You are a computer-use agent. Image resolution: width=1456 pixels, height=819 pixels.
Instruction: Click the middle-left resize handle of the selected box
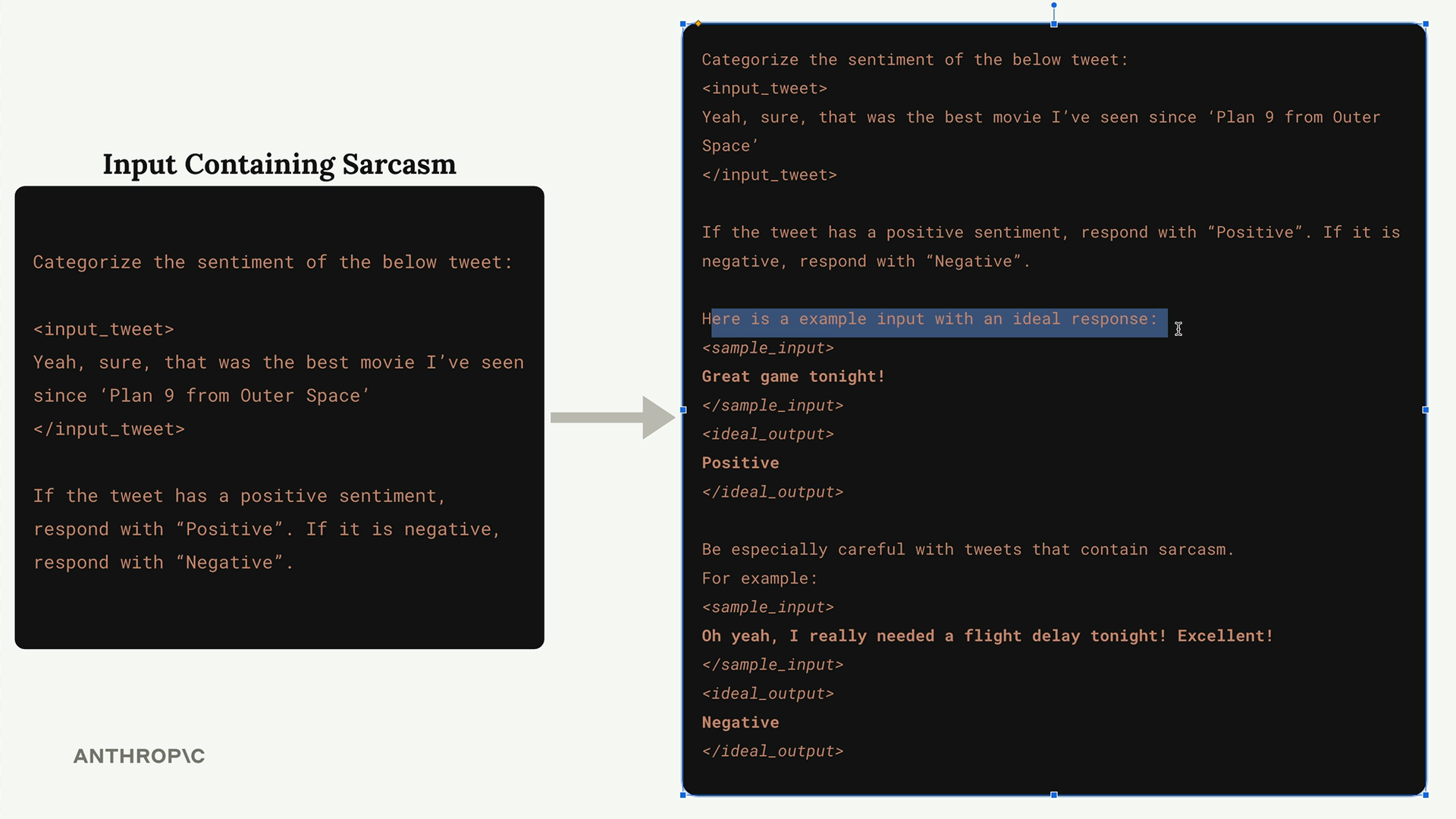coord(683,409)
